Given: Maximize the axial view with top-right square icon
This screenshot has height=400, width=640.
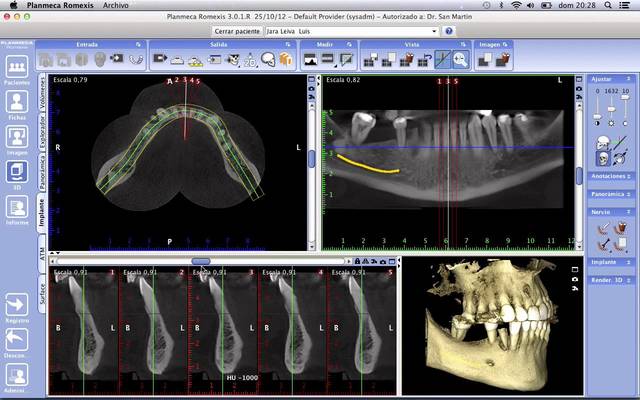Looking at the screenshot, I should click(311, 79).
